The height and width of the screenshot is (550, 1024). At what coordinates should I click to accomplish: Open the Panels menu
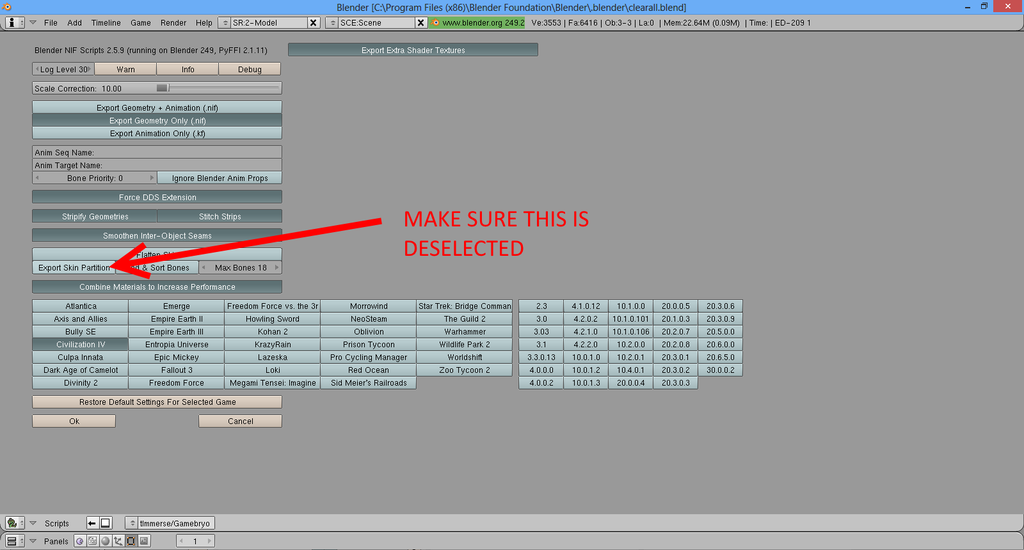(56, 541)
